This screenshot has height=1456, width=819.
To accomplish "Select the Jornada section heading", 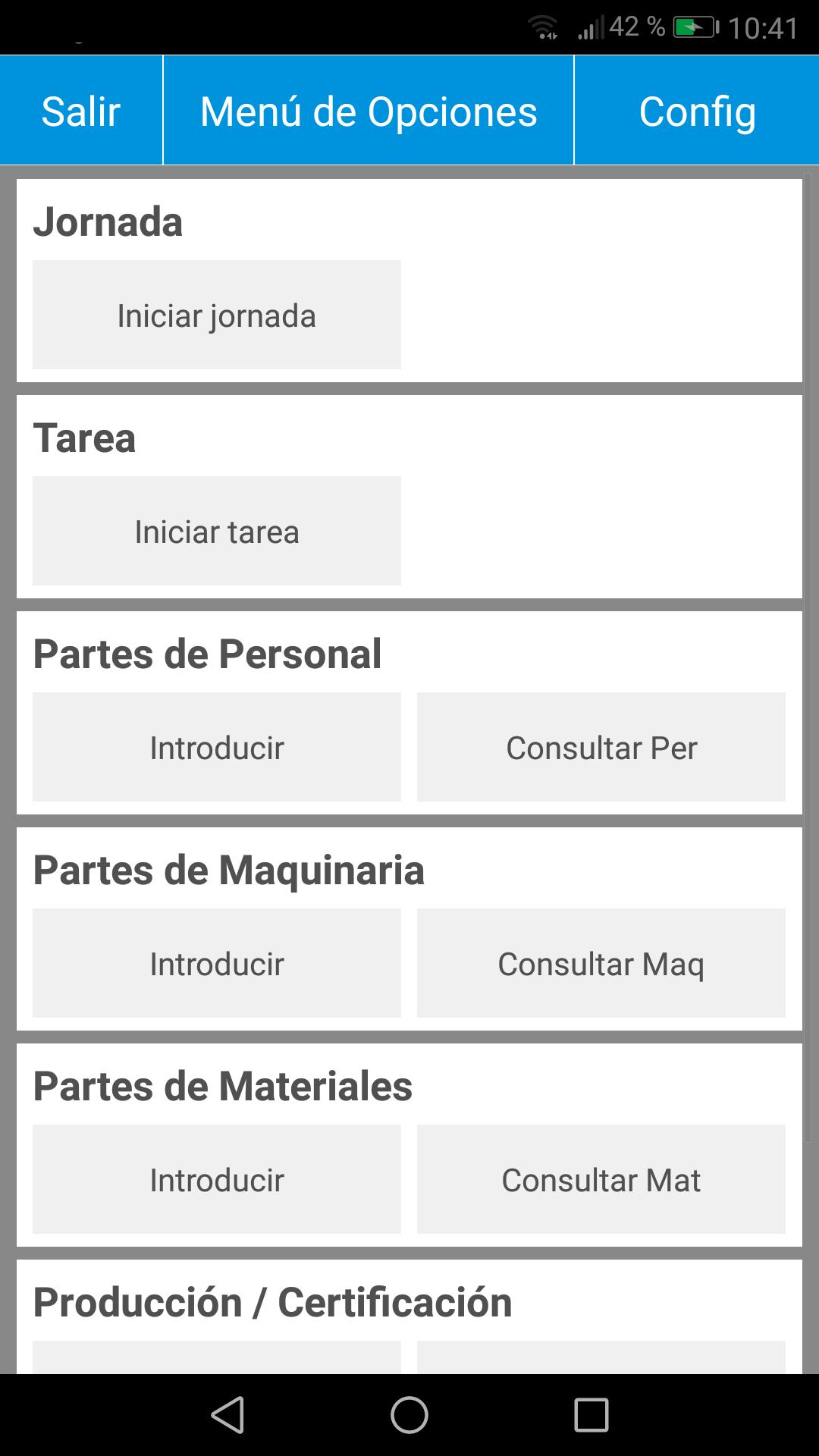I will click(108, 221).
